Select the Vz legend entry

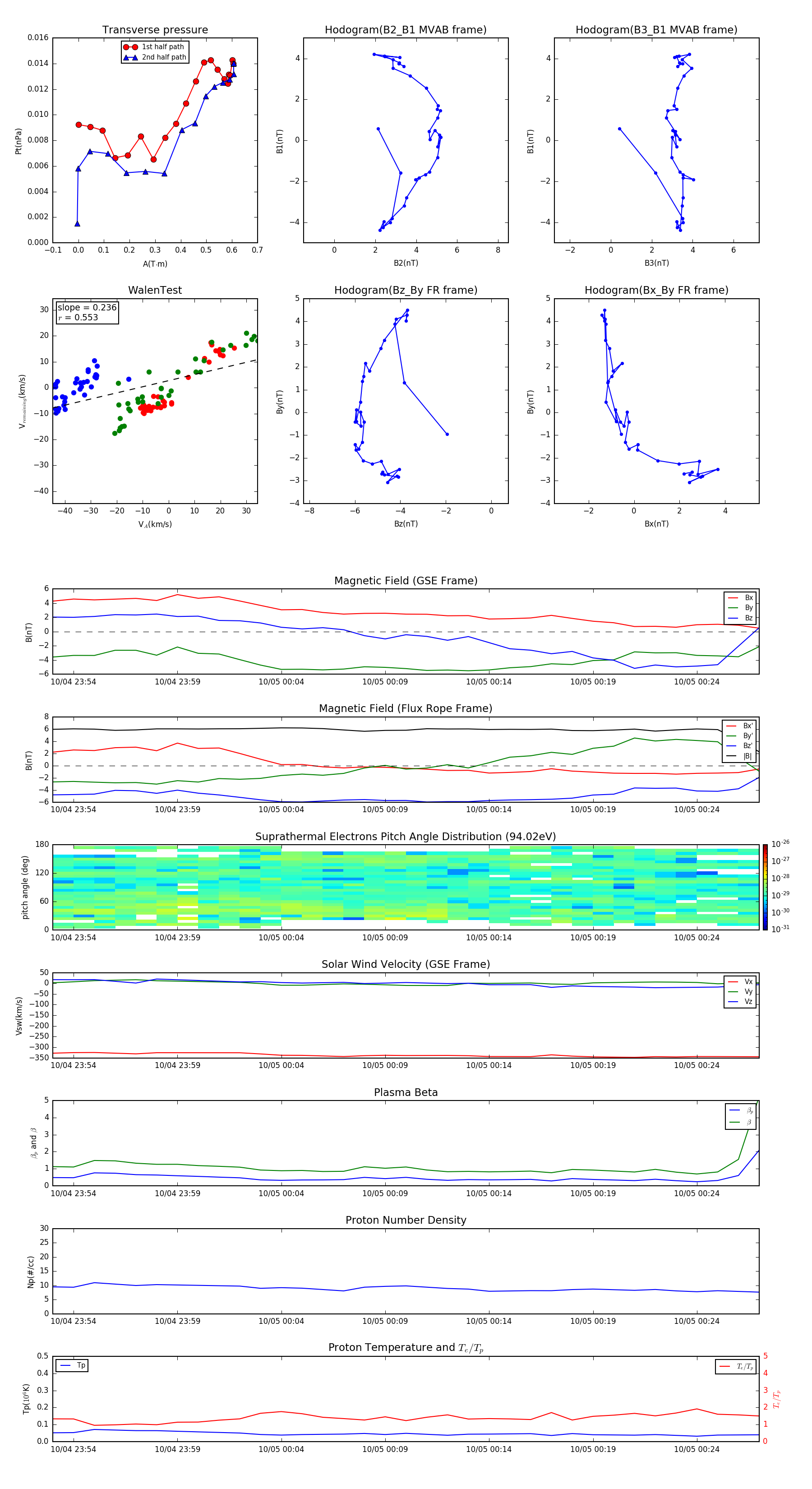click(740, 1002)
